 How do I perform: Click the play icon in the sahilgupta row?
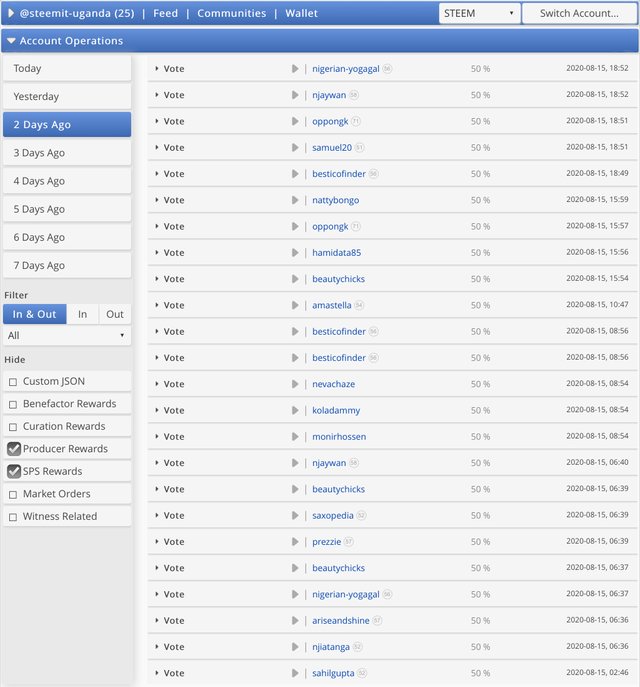coord(295,673)
